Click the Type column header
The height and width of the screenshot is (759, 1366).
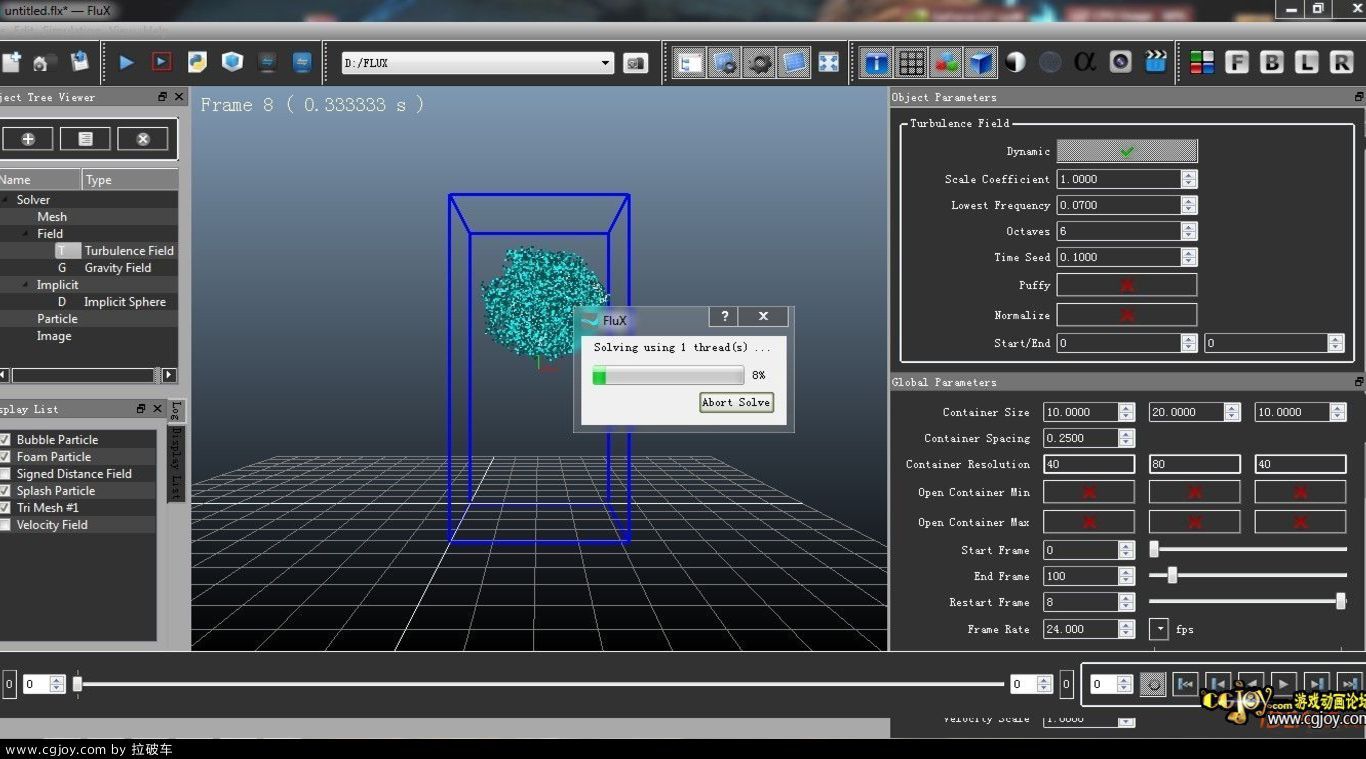[x=130, y=180]
